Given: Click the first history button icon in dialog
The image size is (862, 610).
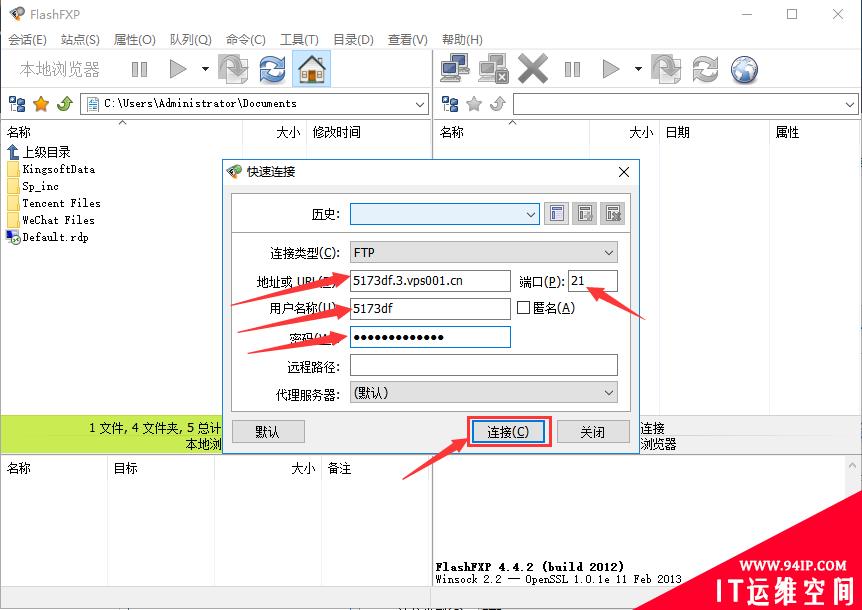Looking at the screenshot, I should [557, 214].
